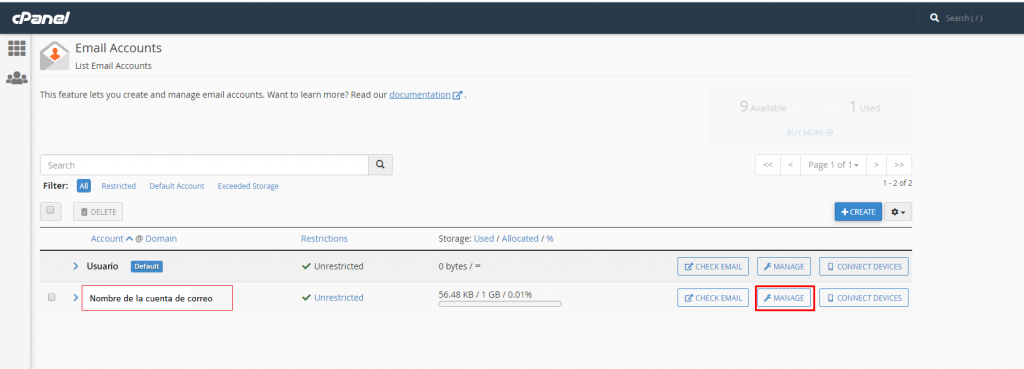The height and width of the screenshot is (369, 1024).
Task: Filter by Default Account
Action: [177, 186]
